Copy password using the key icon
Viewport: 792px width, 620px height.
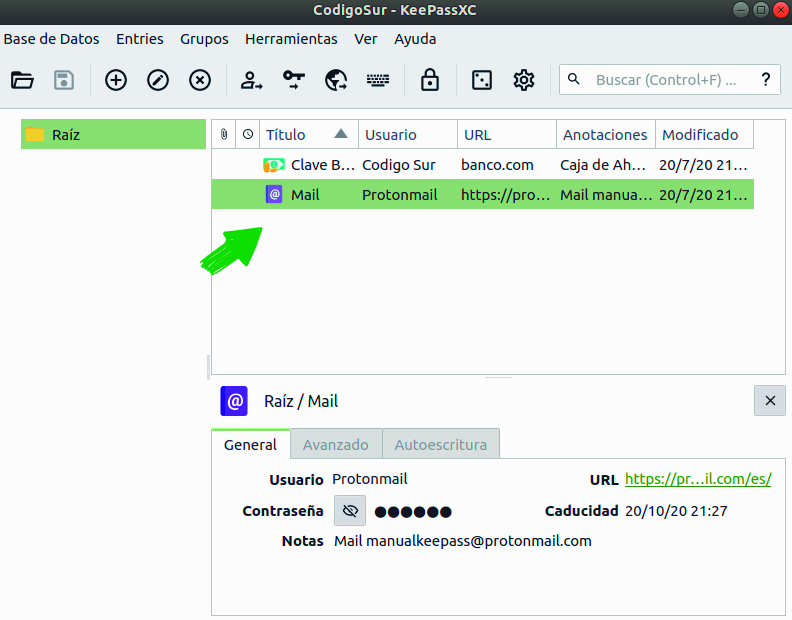click(x=293, y=80)
